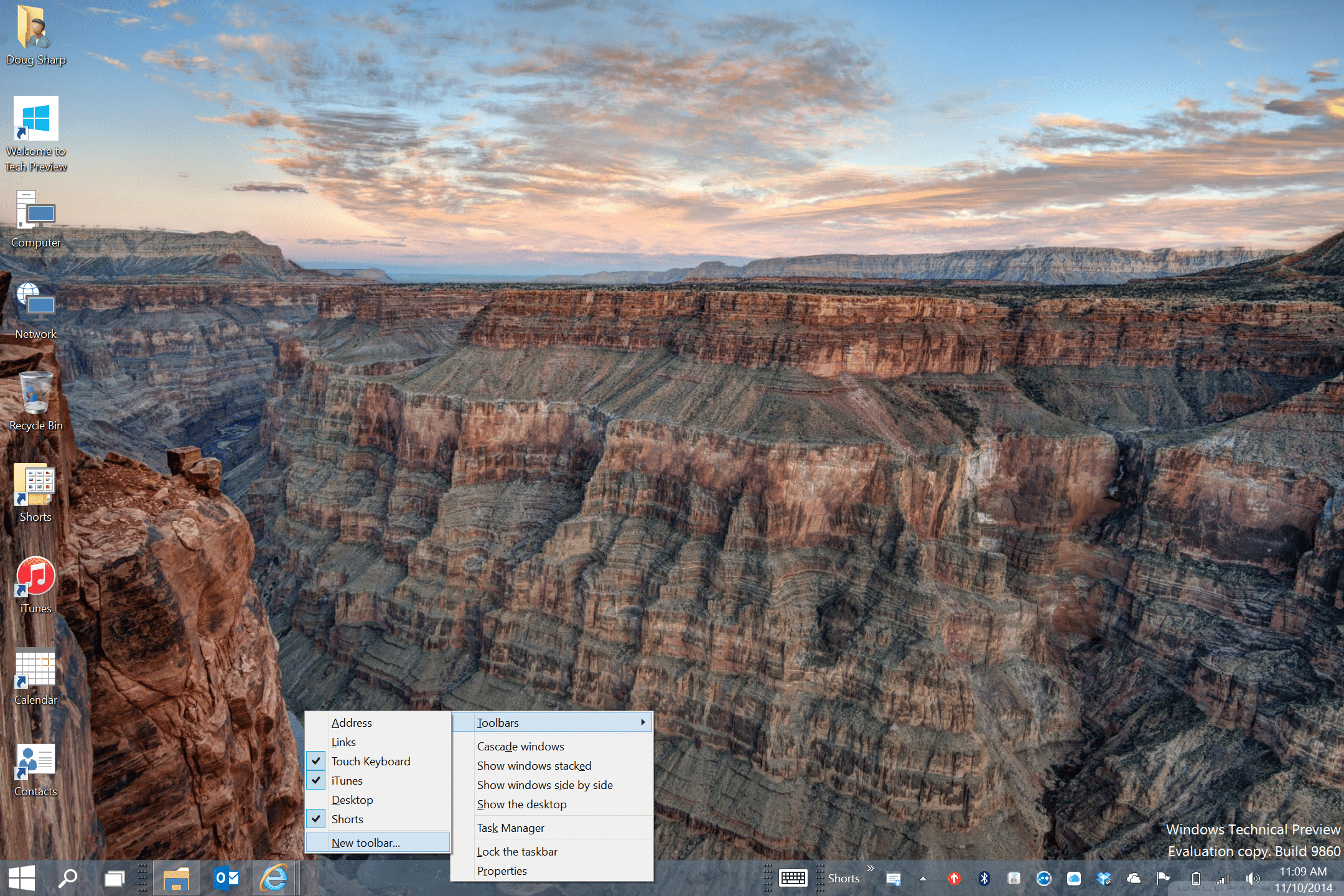Open taskbar Properties

pos(552,870)
